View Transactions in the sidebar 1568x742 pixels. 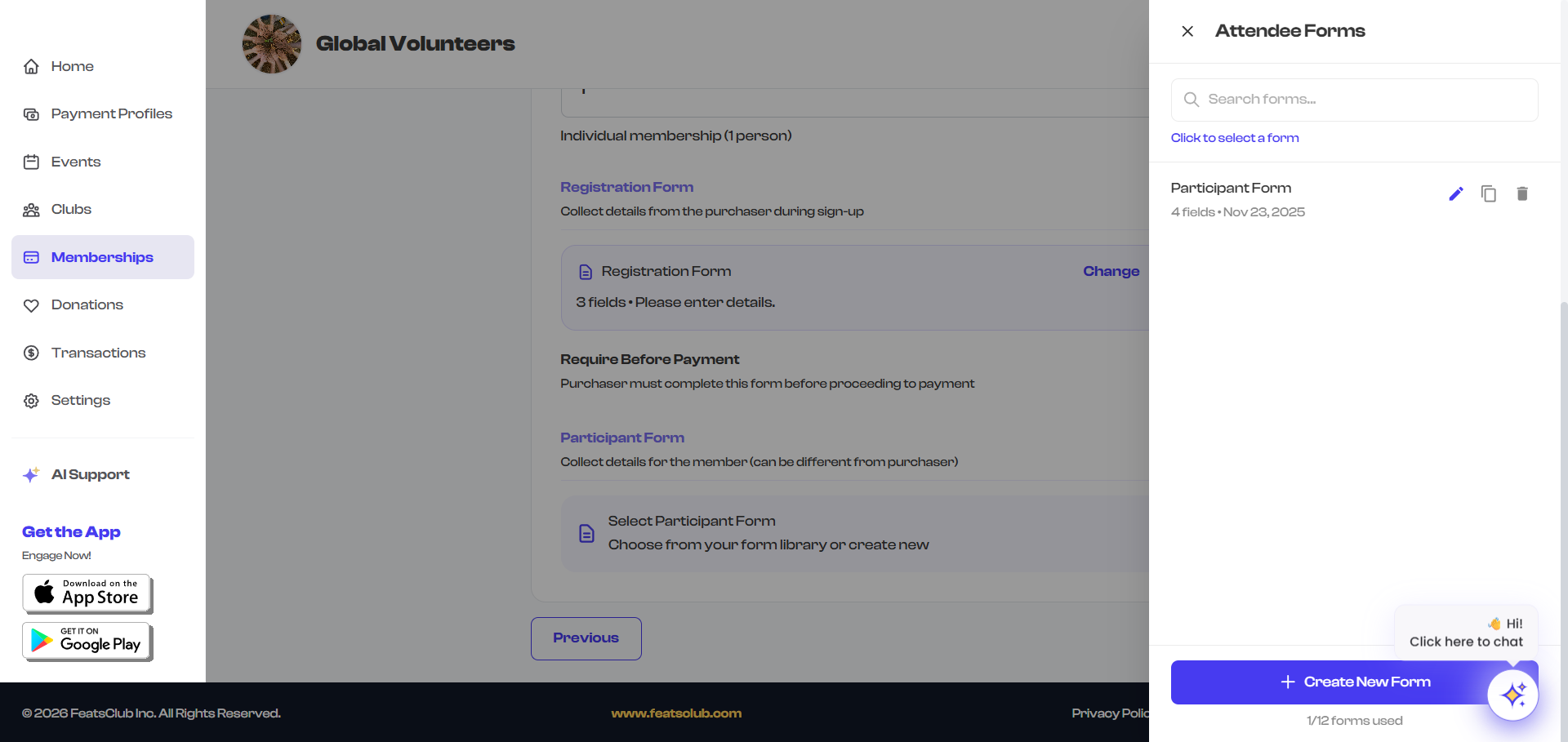(103, 353)
